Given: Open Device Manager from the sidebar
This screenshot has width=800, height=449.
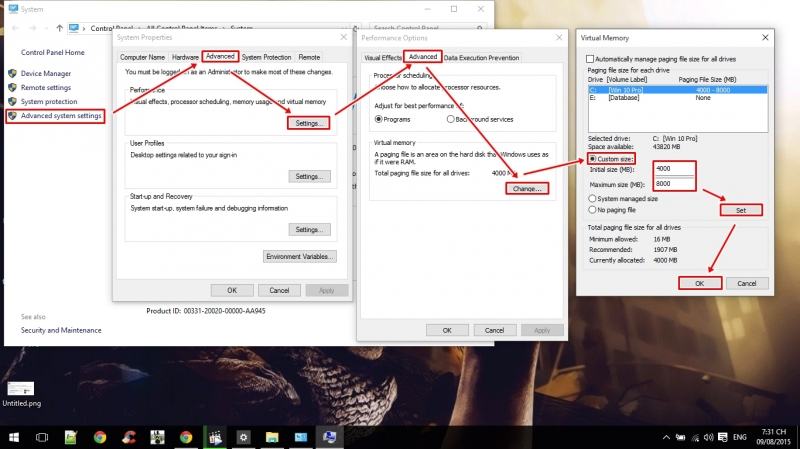Looking at the screenshot, I should (x=46, y=73).
